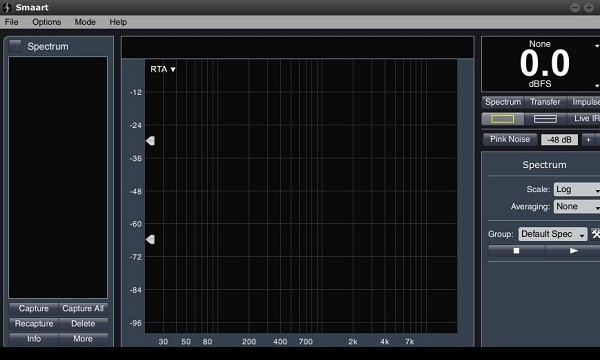Toggle the Live IR button
The image size is (600, 360).
click(585, 119)
